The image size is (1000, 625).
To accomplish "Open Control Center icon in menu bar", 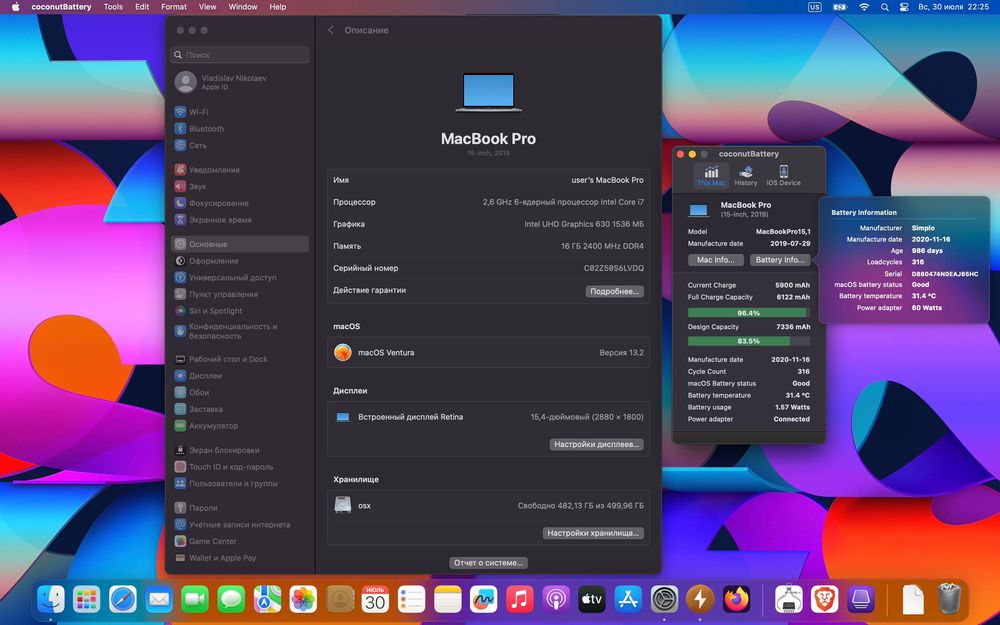I will [904, 7].
